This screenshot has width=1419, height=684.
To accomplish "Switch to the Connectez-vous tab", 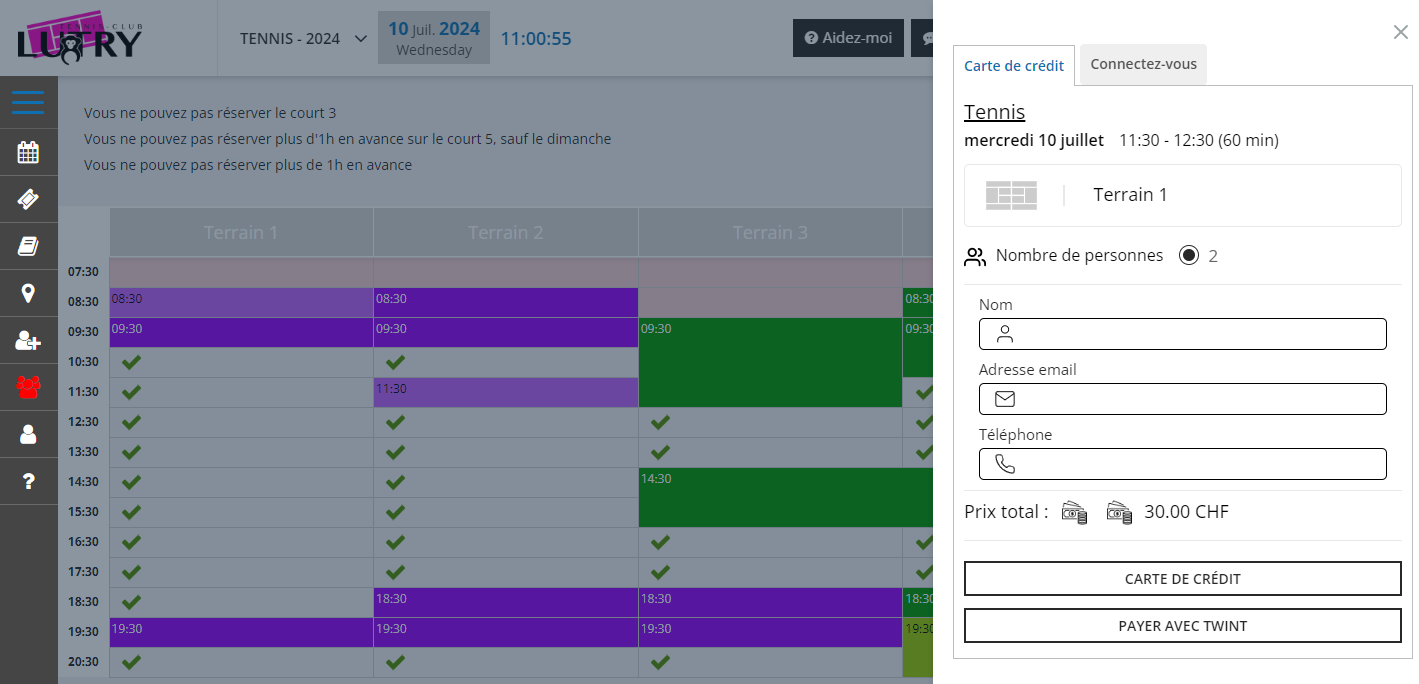I will [1143, 64].
